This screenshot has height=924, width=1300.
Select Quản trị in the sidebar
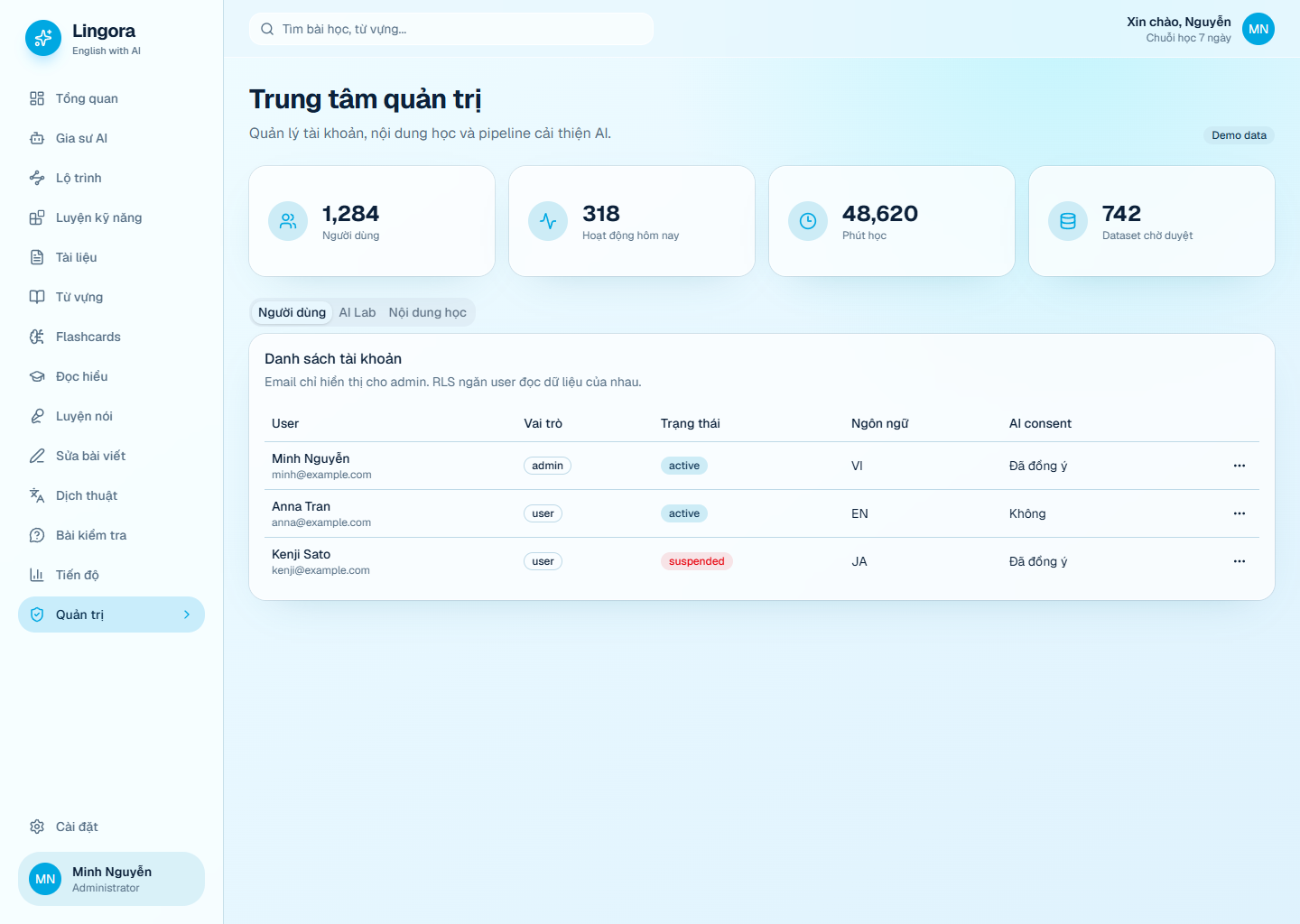pos(111,614)
